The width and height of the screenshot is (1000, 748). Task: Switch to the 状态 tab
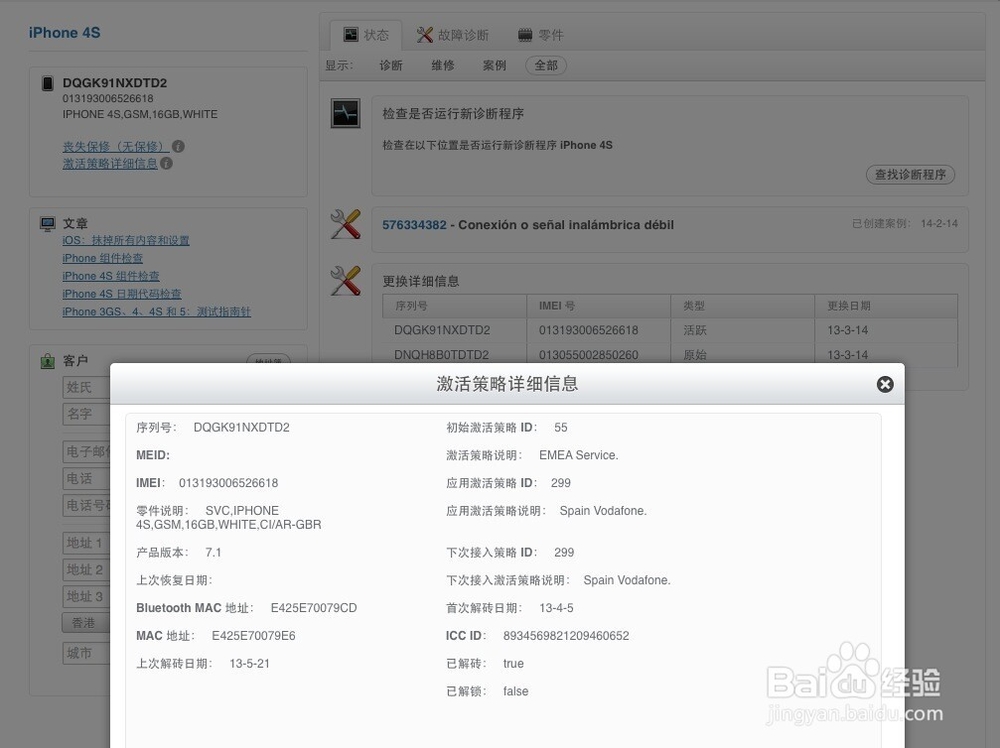(x=366, y=35)
